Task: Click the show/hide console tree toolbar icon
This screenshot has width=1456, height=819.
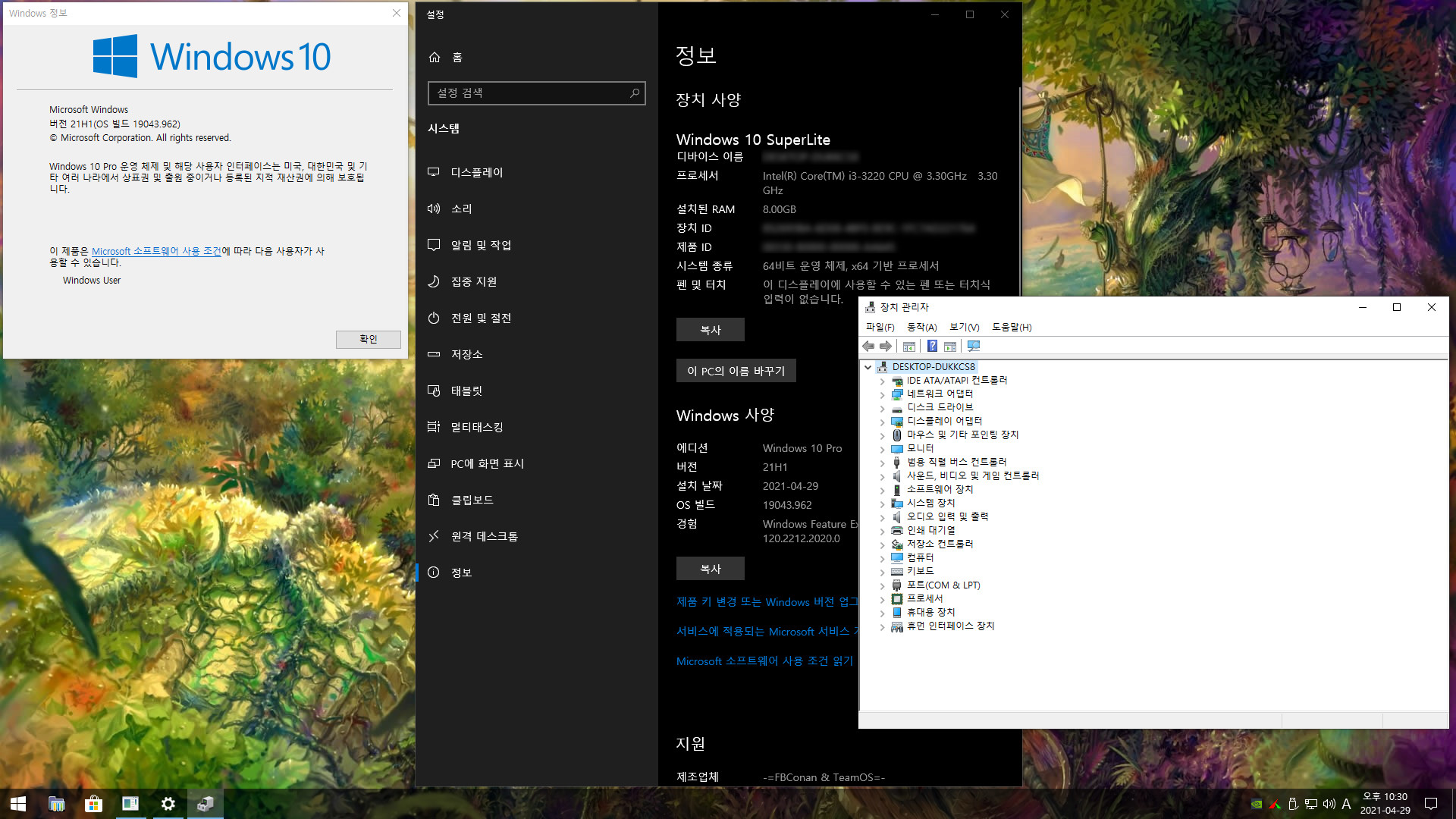Action: [x=909, y=347]
